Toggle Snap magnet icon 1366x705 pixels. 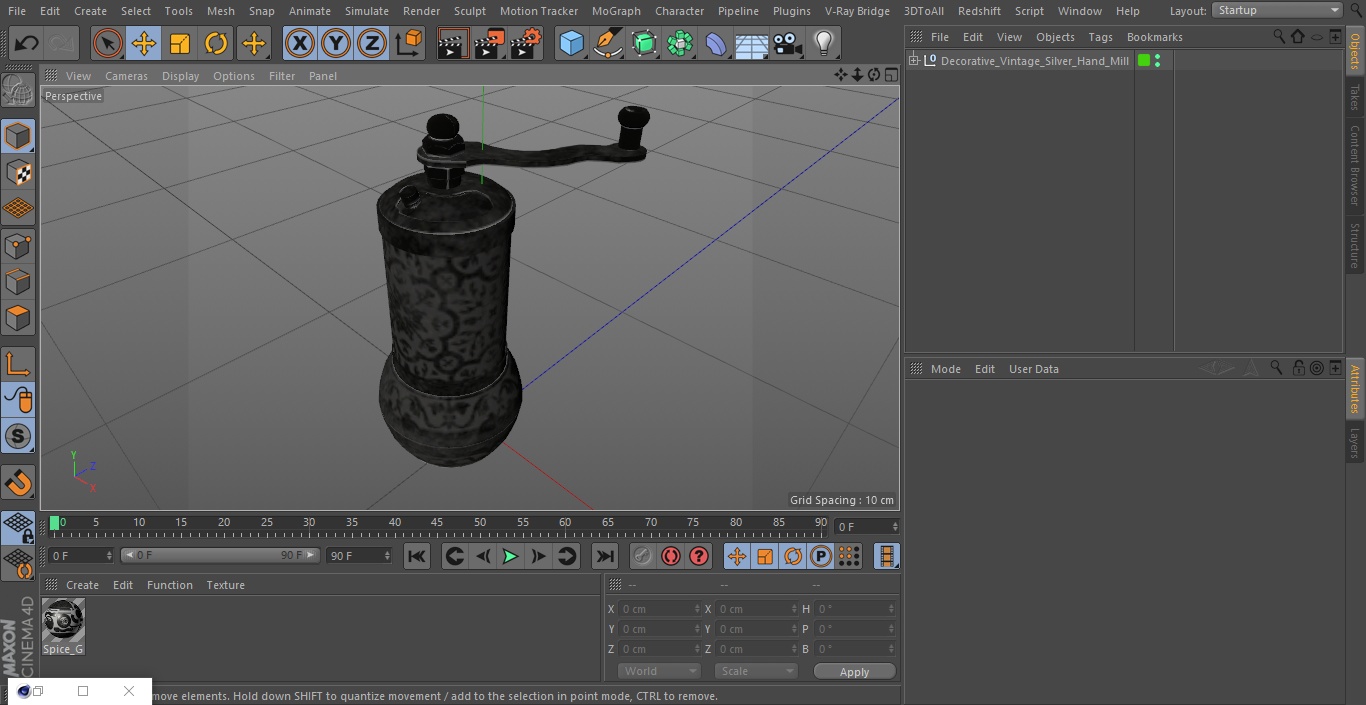tap(18, 483)
